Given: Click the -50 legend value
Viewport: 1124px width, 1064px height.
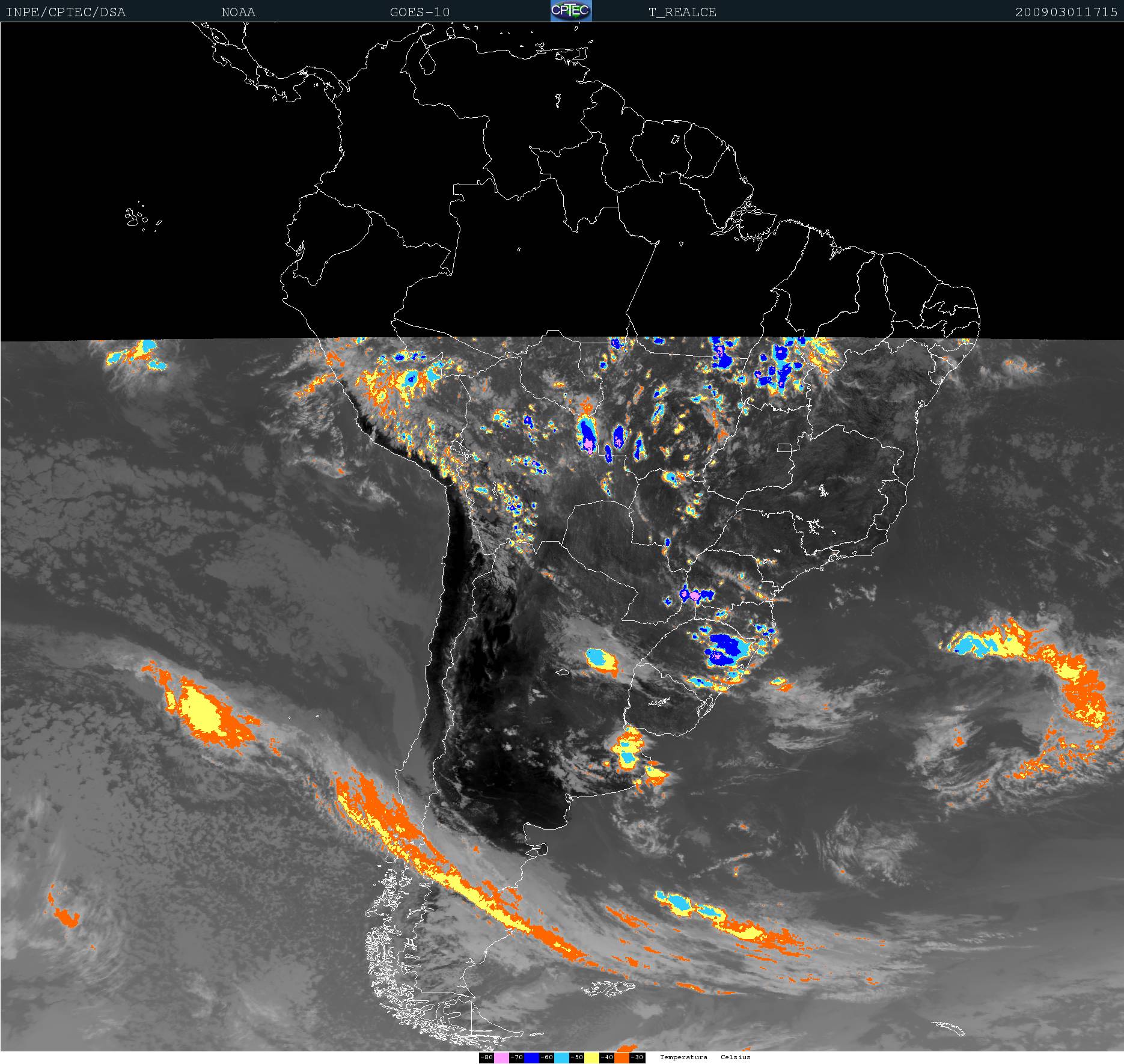Looking at the screenshot, I should (576, 1057).
